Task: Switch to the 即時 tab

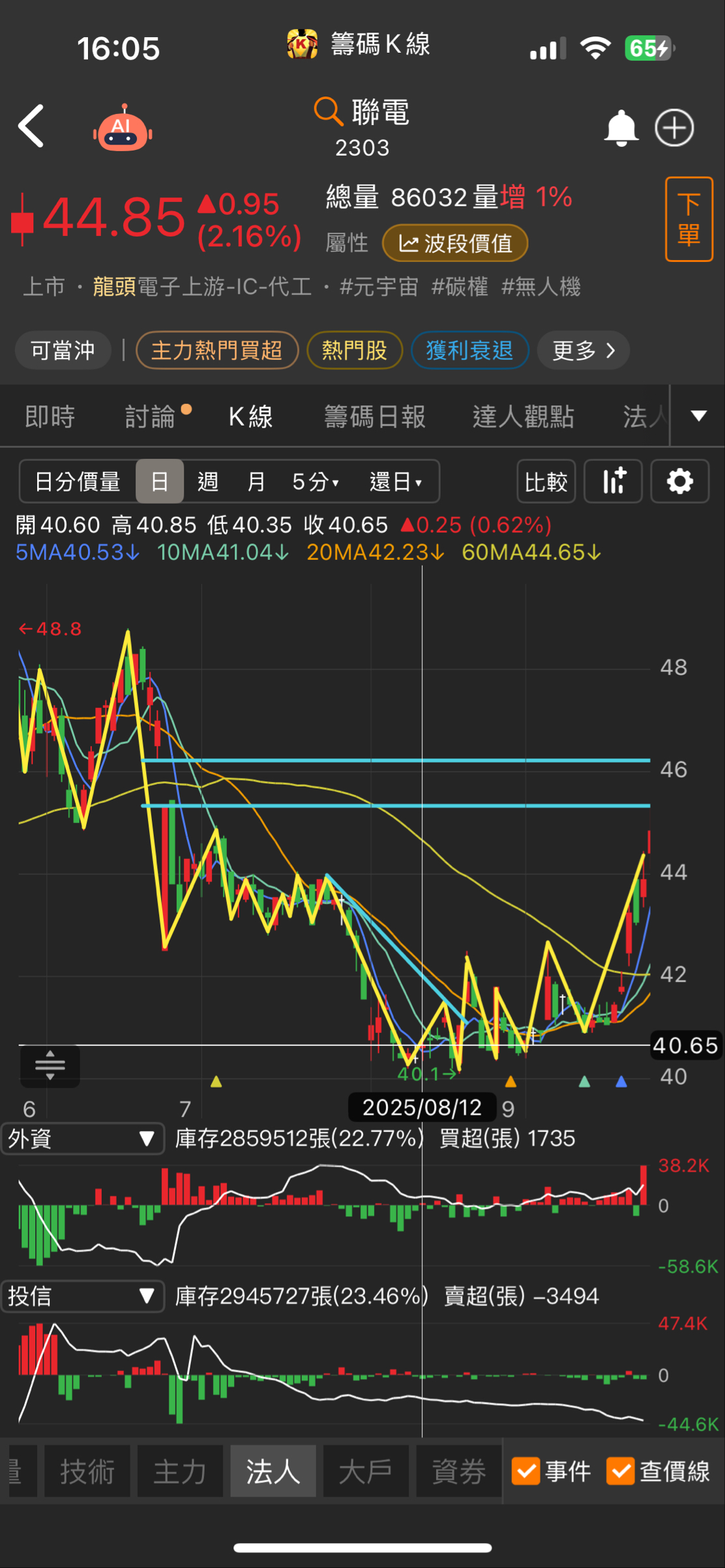Action: [50, 416]
